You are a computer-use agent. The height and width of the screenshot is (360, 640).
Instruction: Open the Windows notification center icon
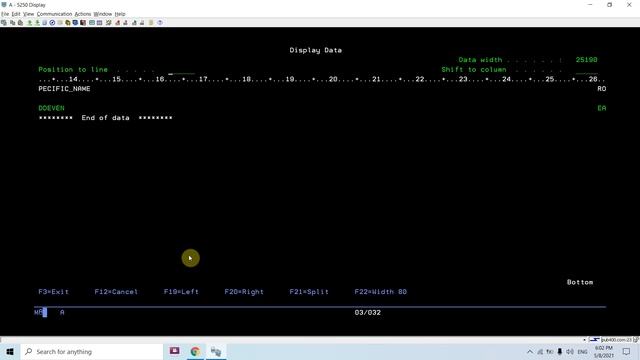[x=627, y=351]
